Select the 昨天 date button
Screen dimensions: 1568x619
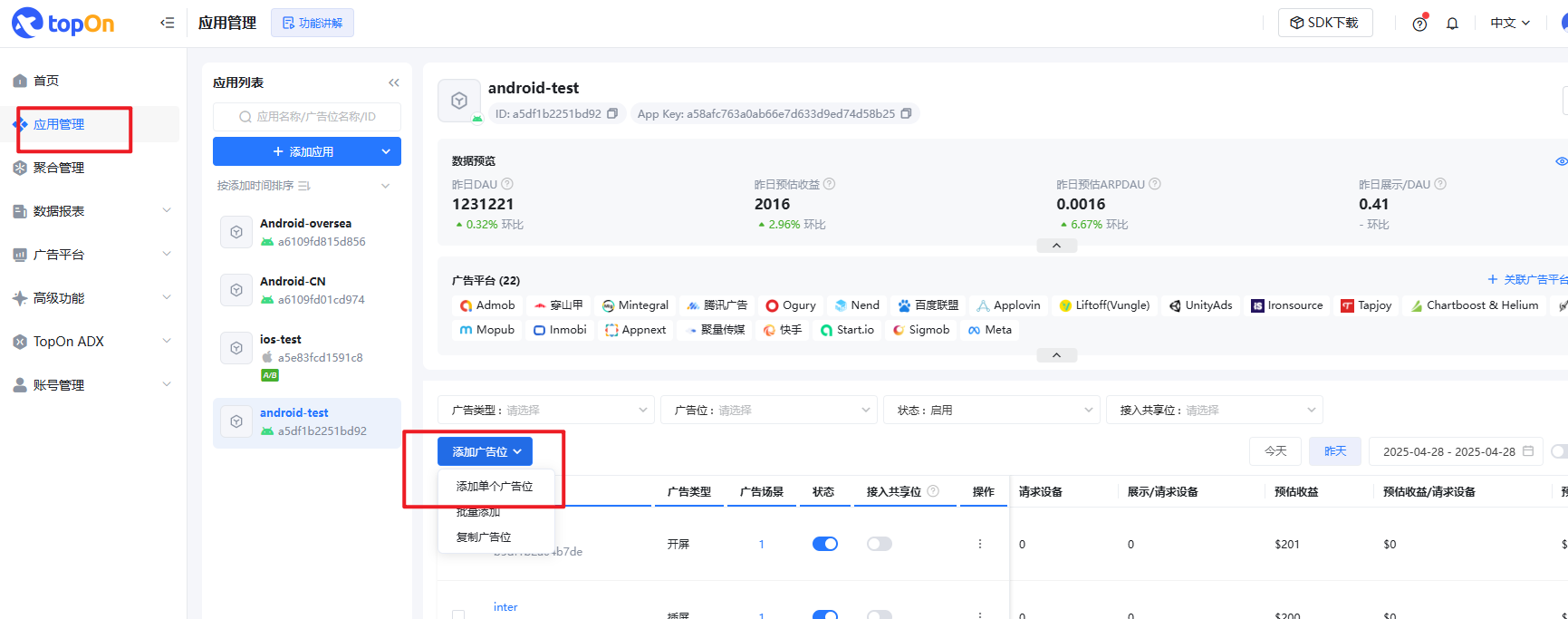pos(1335,451)
